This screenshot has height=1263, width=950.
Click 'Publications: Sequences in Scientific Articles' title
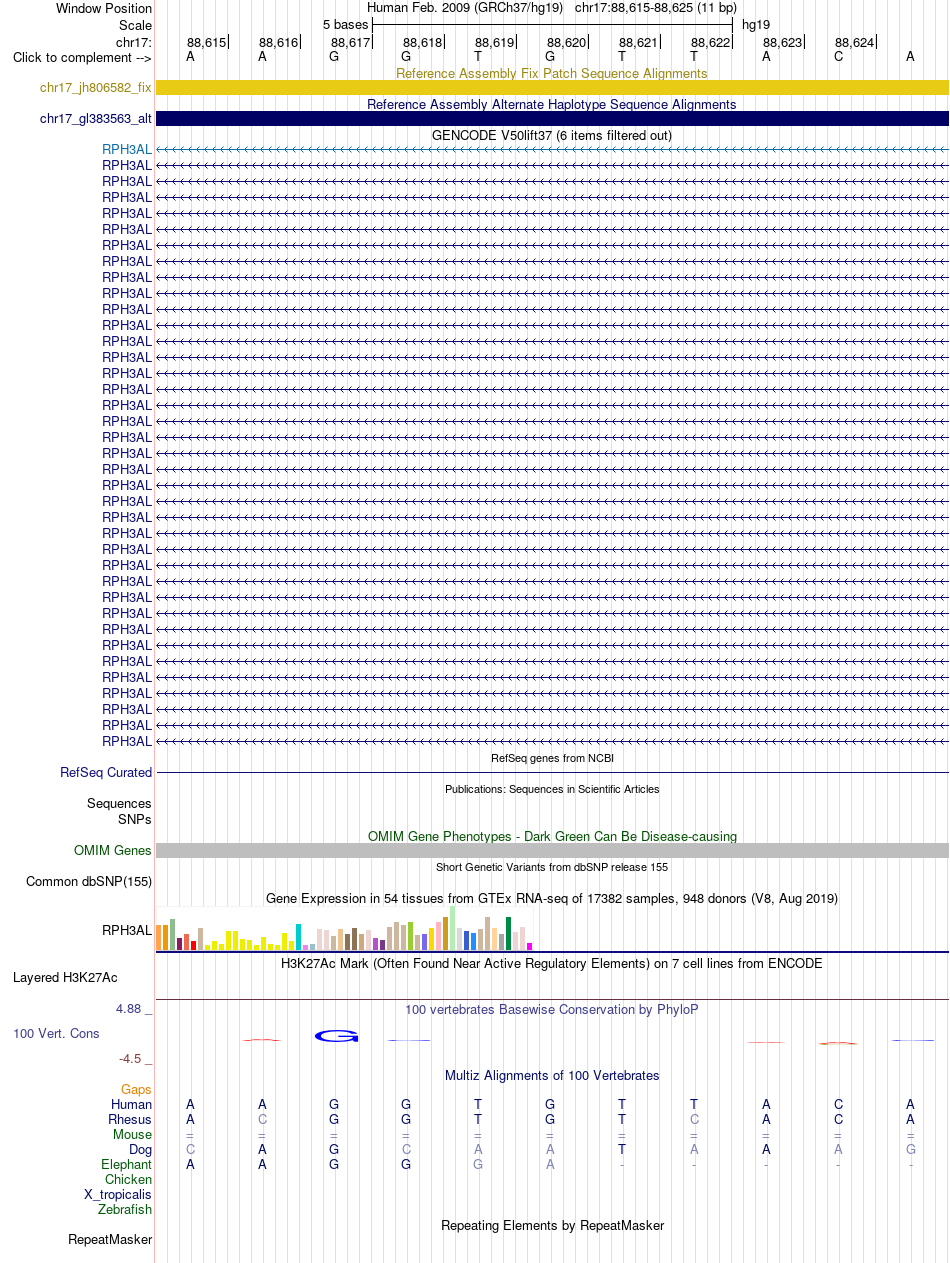pos(552,790)
